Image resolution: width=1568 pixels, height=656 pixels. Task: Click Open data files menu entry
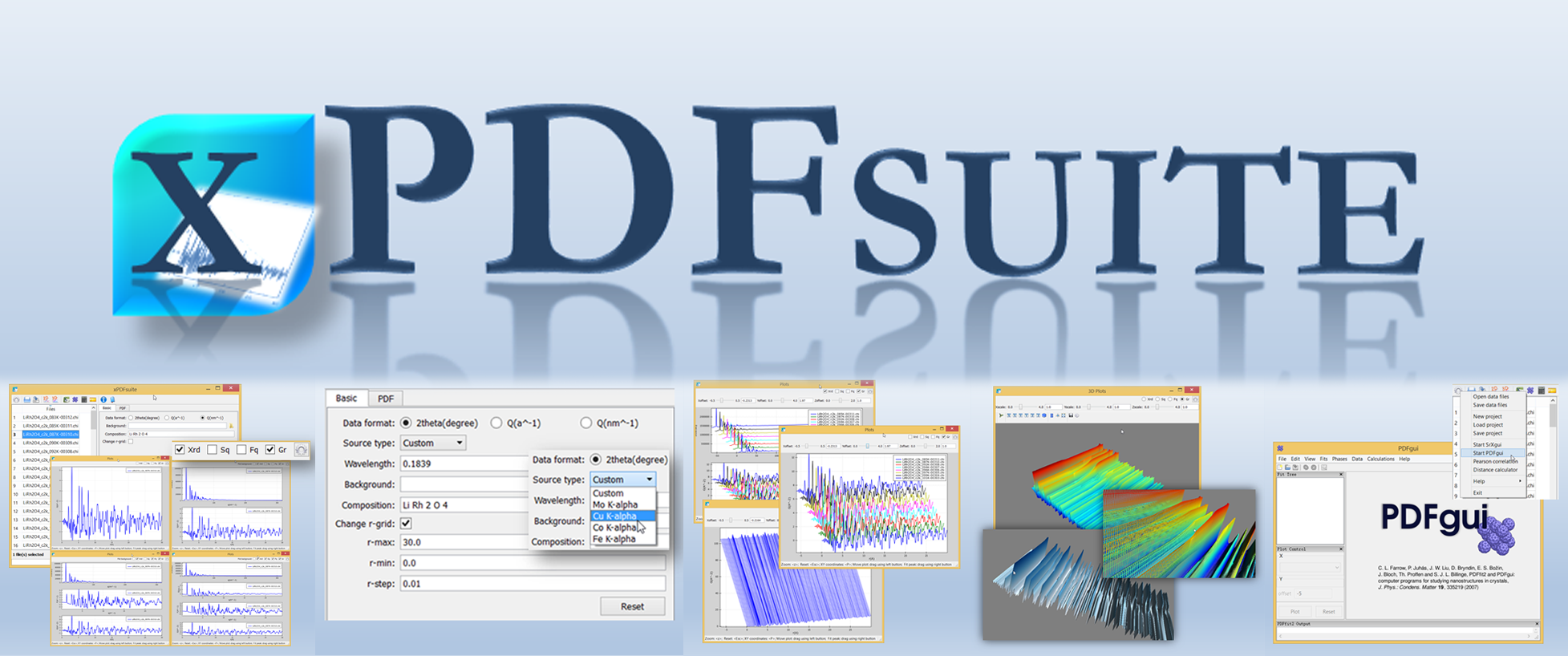[x=1491, y=397]
